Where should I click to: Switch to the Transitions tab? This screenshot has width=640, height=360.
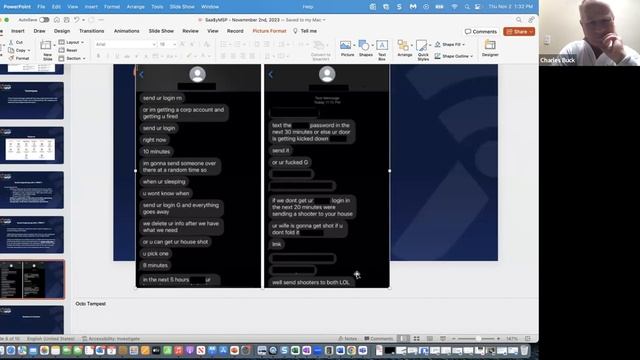(x=91, y=31)
